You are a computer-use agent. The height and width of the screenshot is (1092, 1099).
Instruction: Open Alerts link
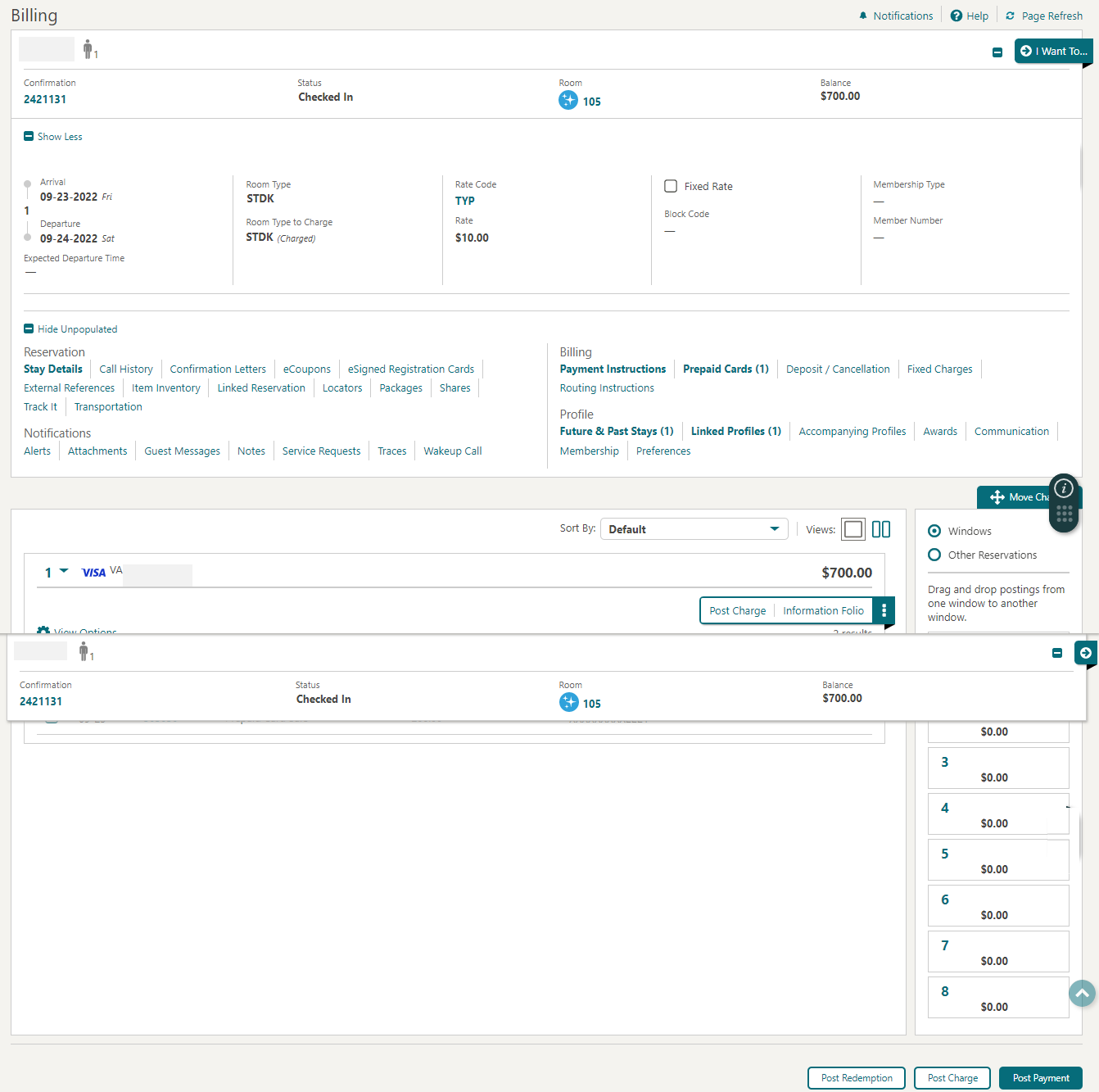tap(38, 451)
